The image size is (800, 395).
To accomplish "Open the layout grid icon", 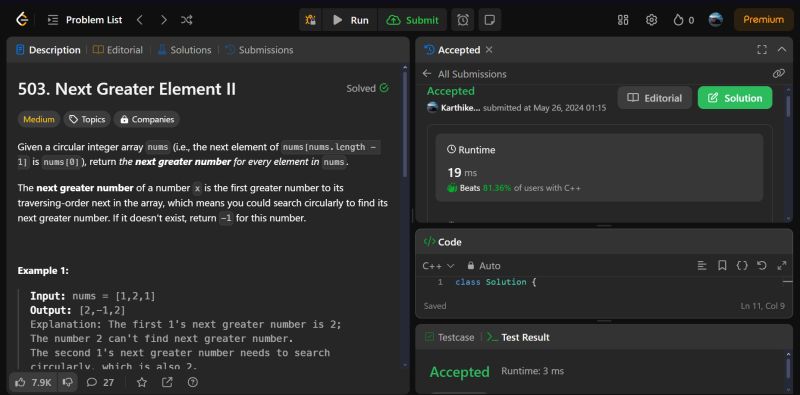I will [x=623, y=20].
